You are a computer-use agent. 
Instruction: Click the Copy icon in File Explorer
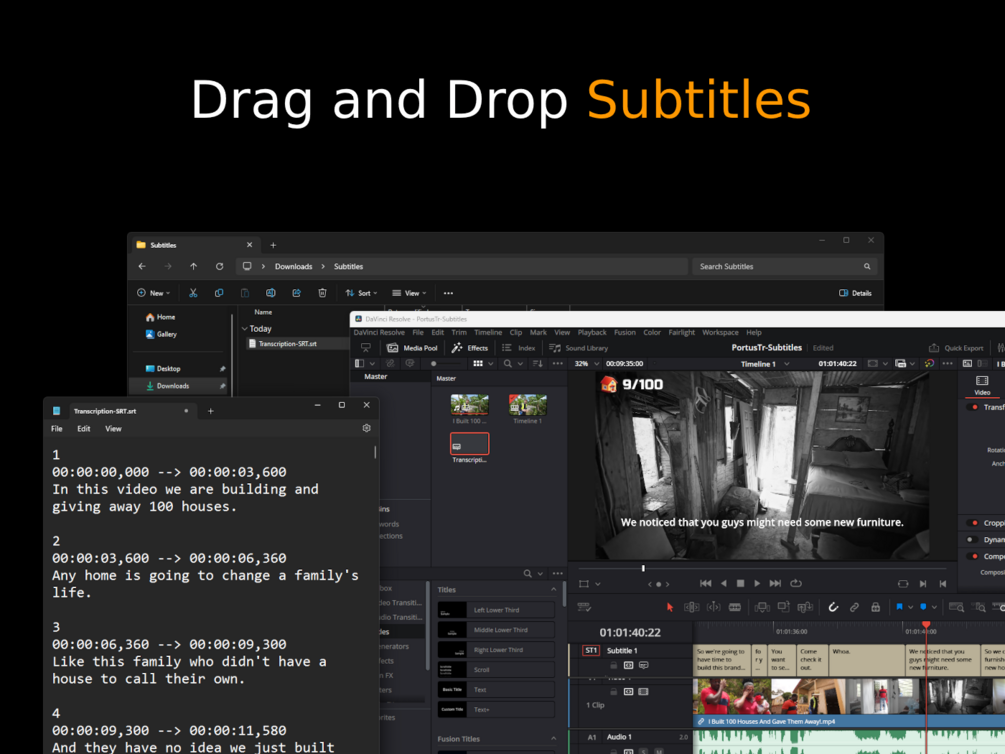pos(219,293)
